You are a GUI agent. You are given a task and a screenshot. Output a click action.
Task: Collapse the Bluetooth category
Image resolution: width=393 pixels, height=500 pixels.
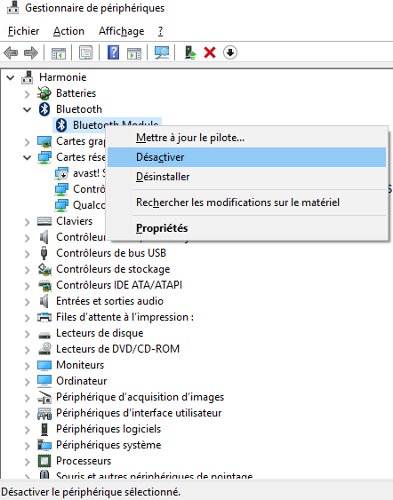(27, 109)
